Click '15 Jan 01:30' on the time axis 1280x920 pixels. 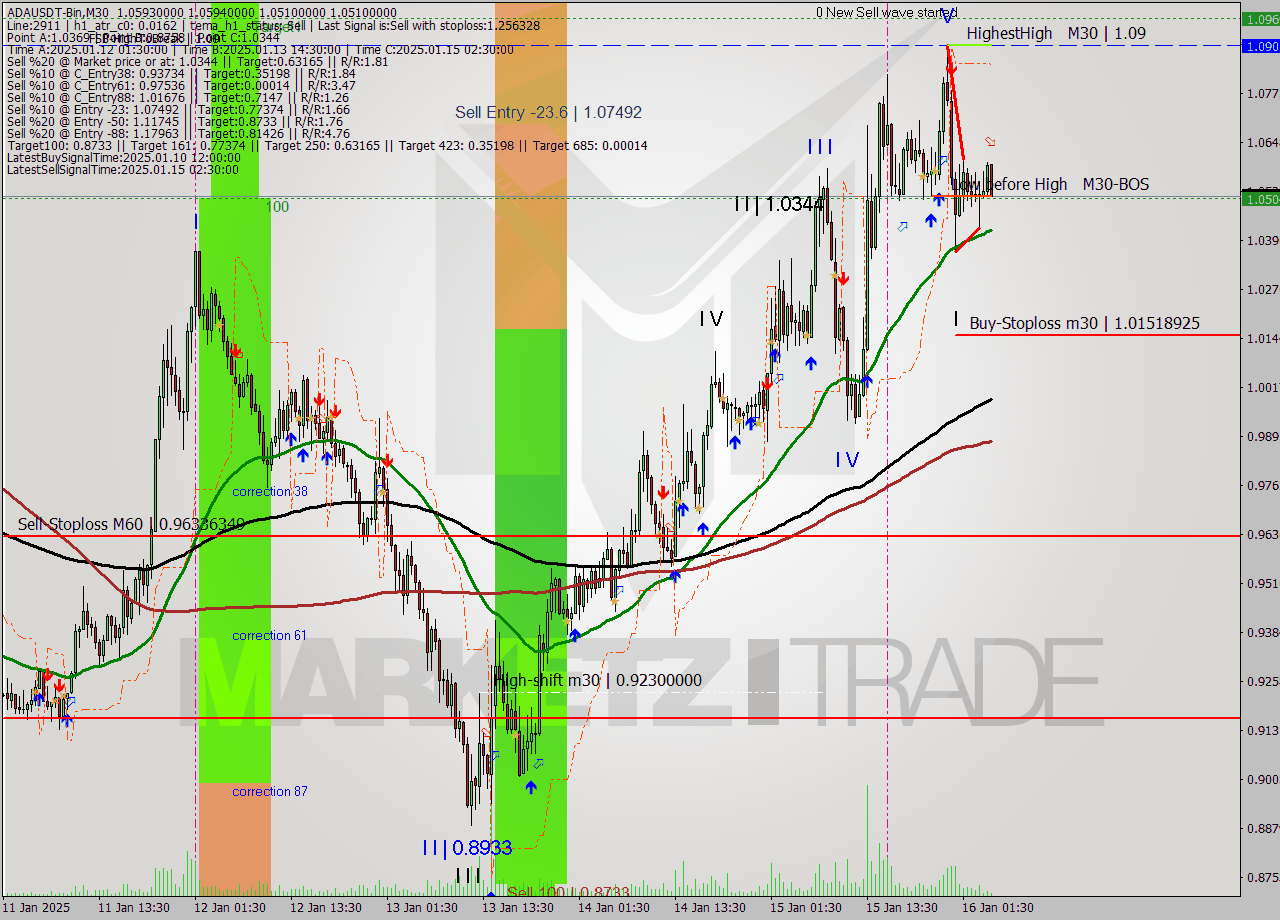click(x=804, y=907)
